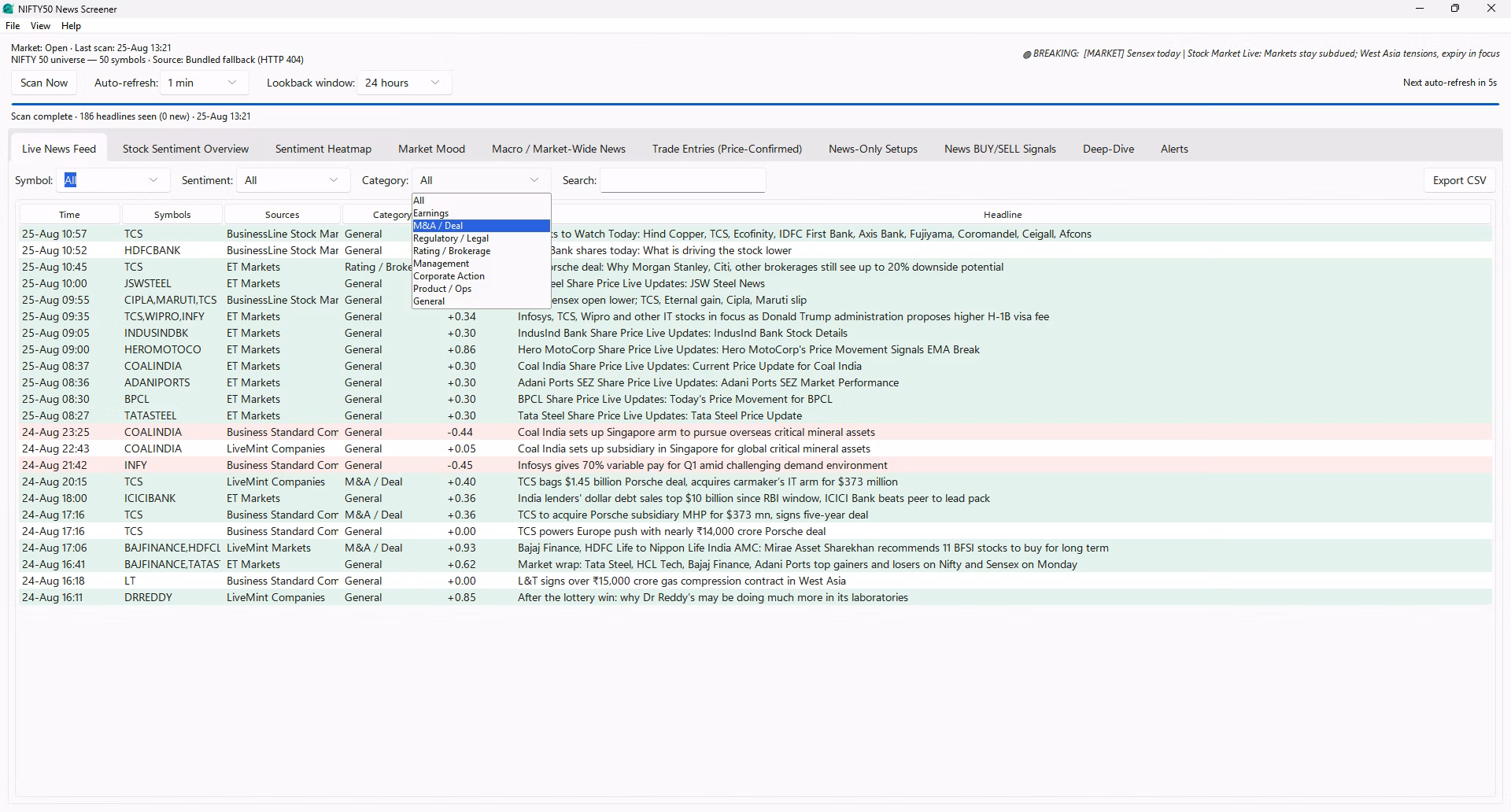The image size is (1511, 812).
Task: Choose Regulatory / Legal category option
Action: (481, 238)
